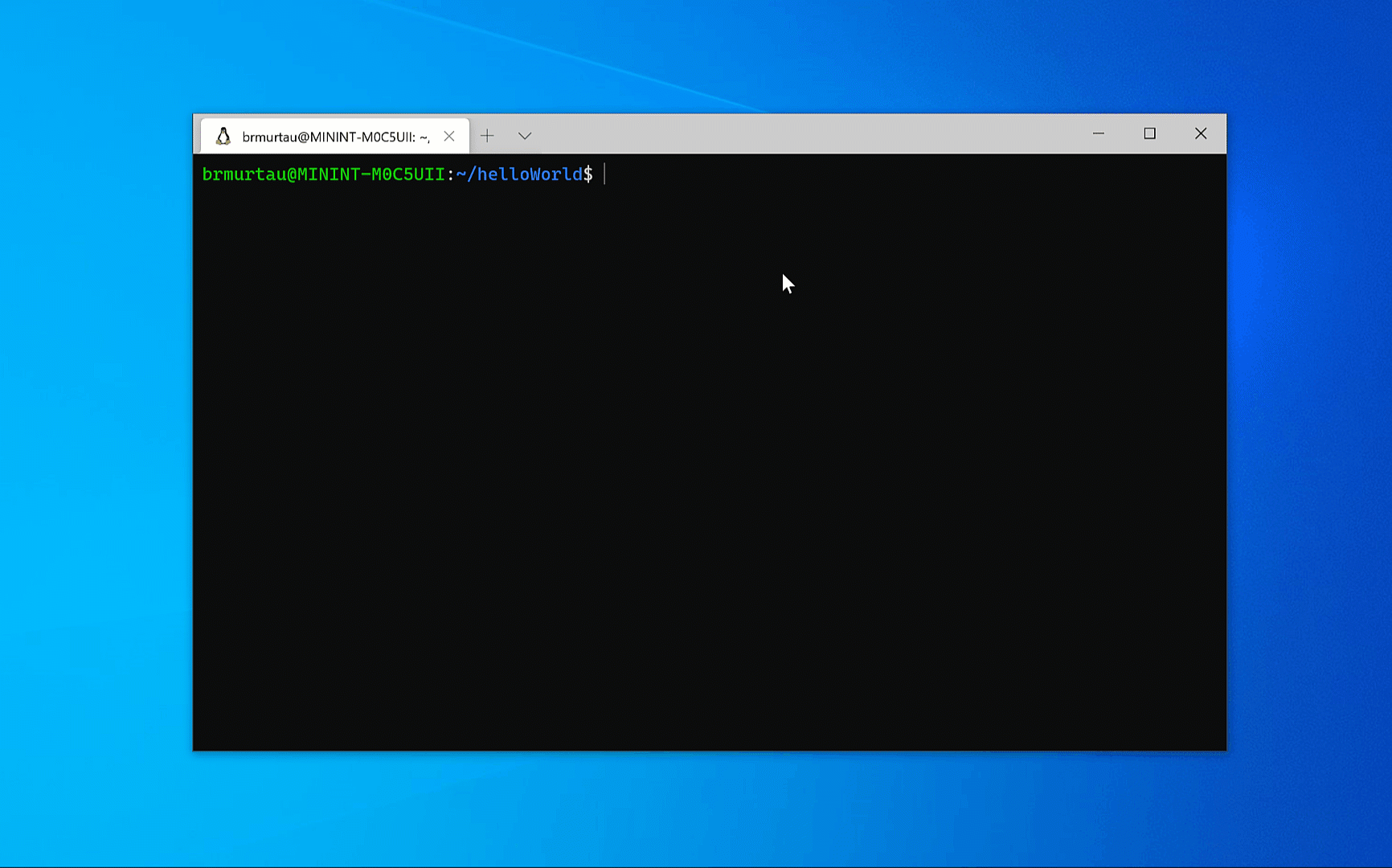
Task: Click the @ symbol in the prompt
Action: [x=292, y=174]
